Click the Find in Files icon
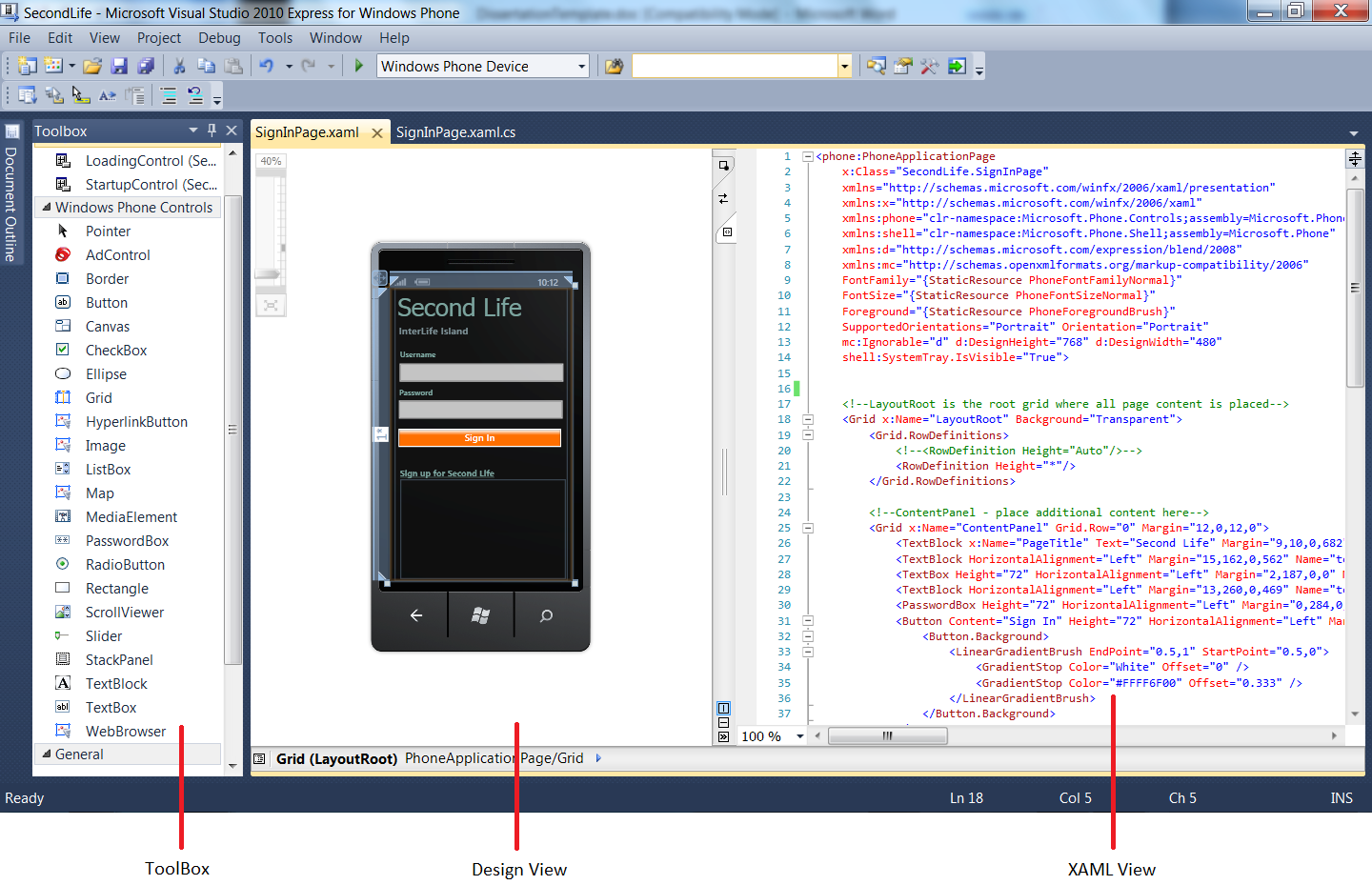 pyautogui.click(x=615, y=66)
